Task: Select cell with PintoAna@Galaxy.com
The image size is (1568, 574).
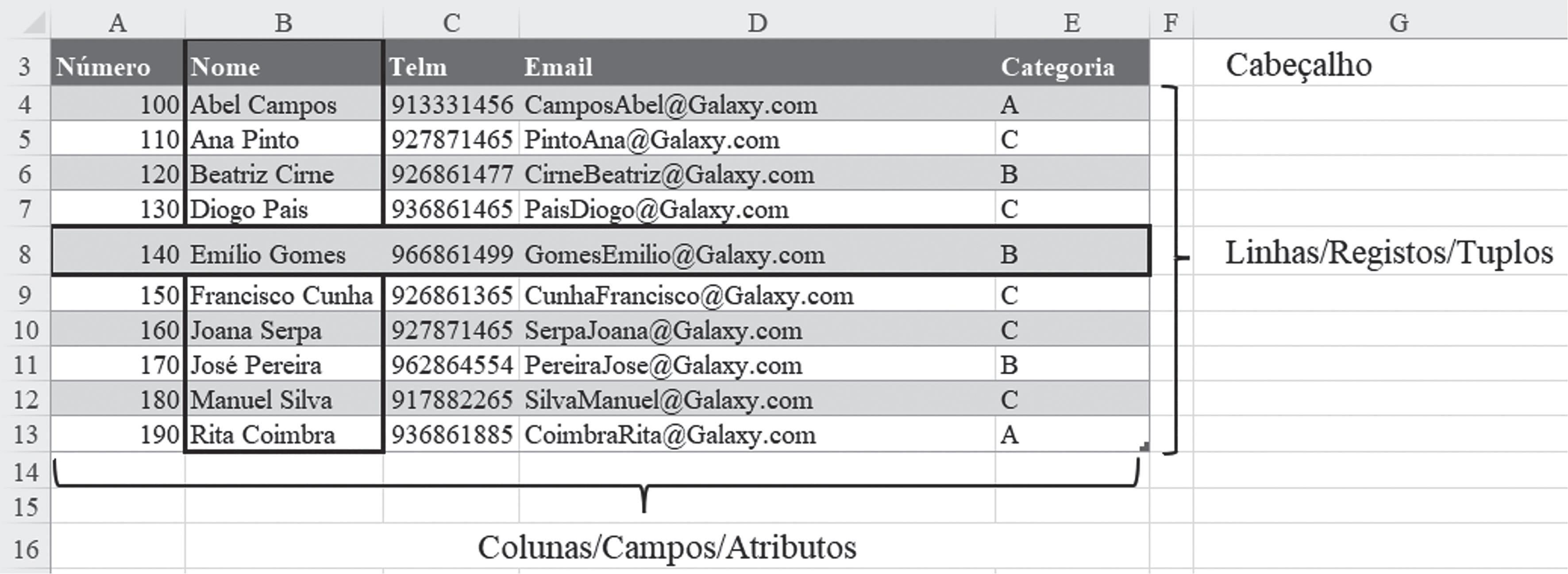Action: tap(757, 139)
